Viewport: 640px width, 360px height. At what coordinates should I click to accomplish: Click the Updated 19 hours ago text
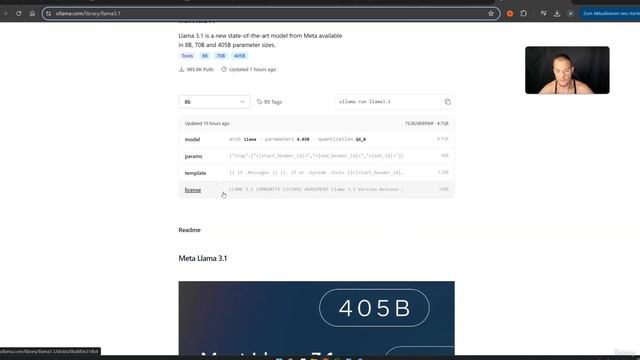pos(207,123)
